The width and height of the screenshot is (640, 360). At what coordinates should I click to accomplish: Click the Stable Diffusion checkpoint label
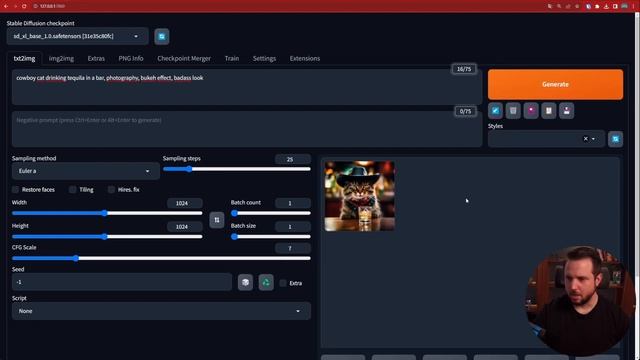pos(40,23)
